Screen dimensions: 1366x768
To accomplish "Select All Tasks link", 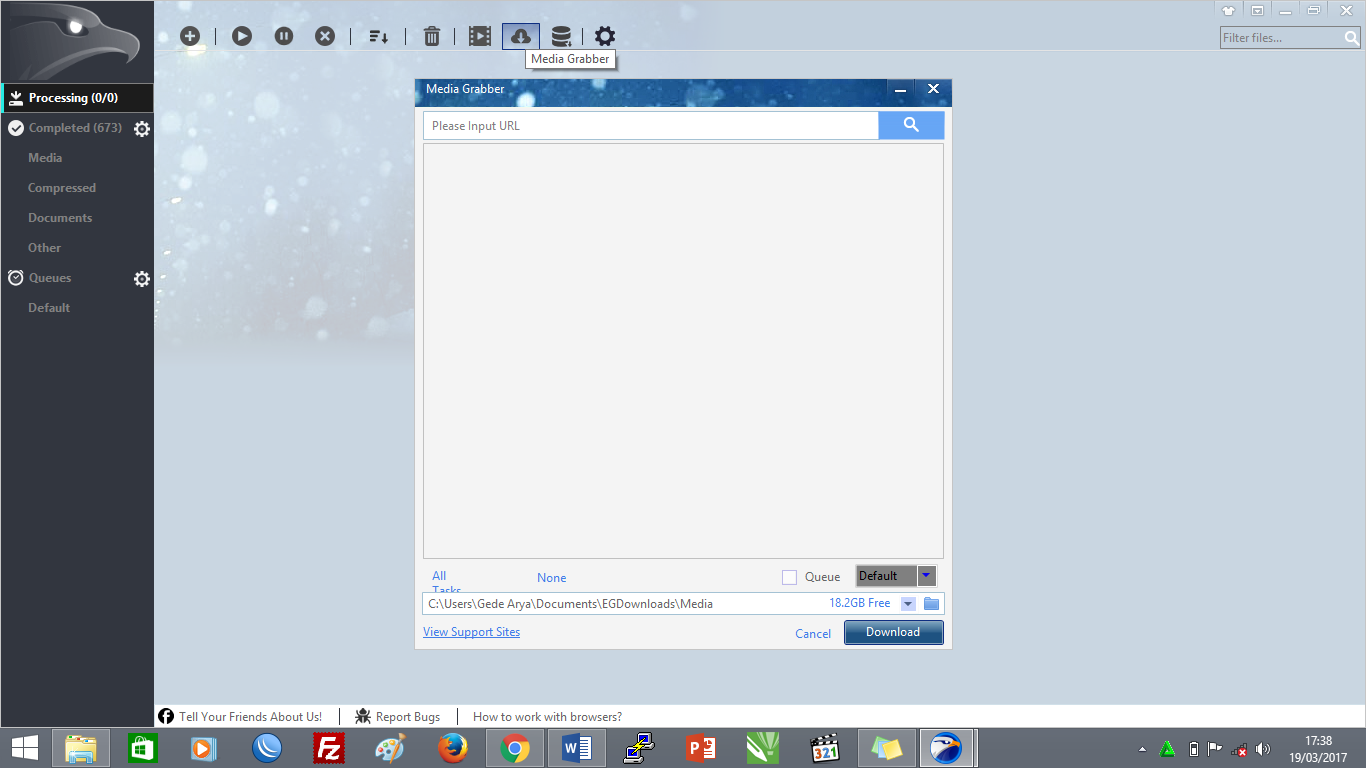I will 446,581.
